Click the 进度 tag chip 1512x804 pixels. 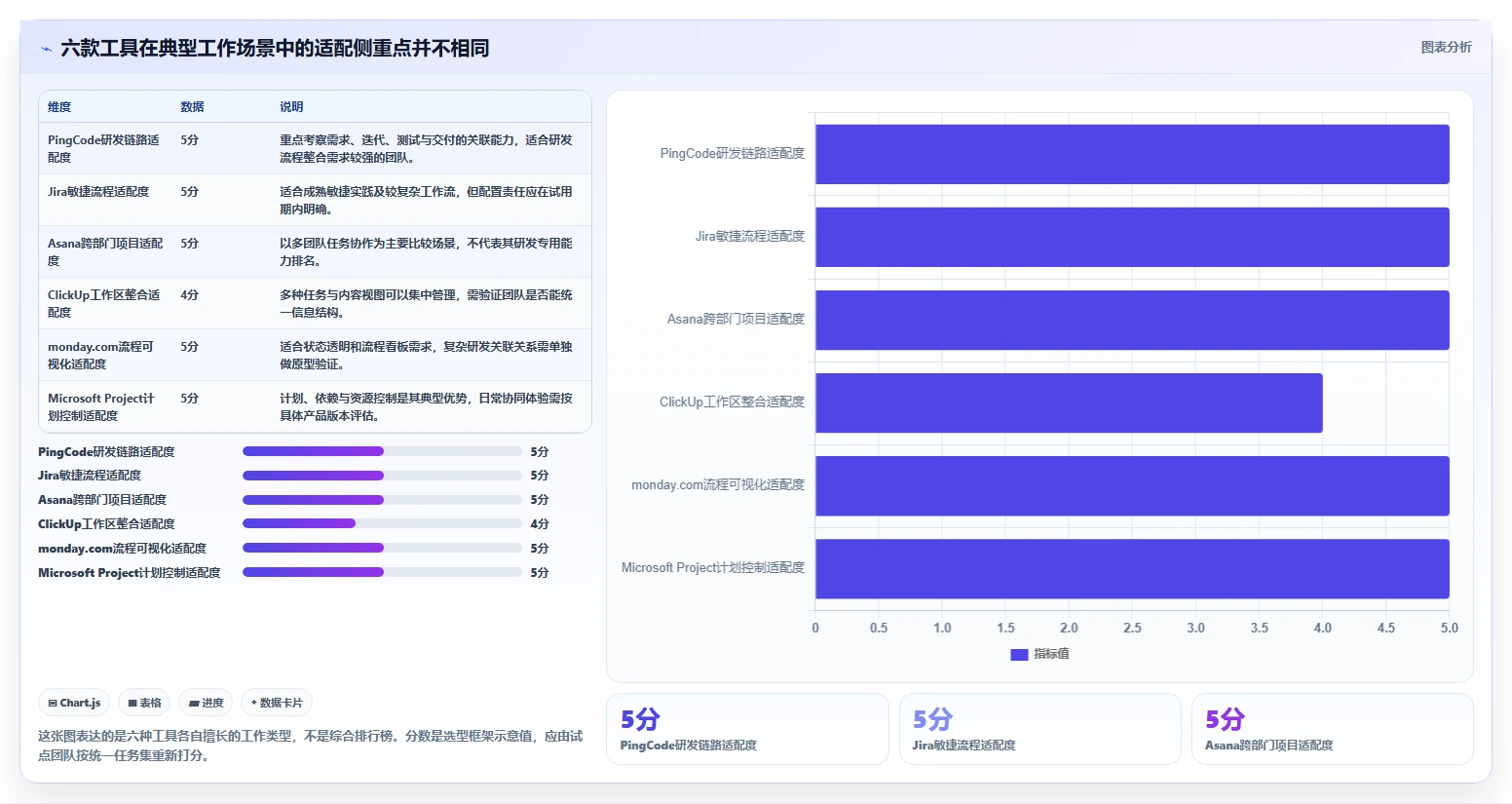tap(206, 703)
